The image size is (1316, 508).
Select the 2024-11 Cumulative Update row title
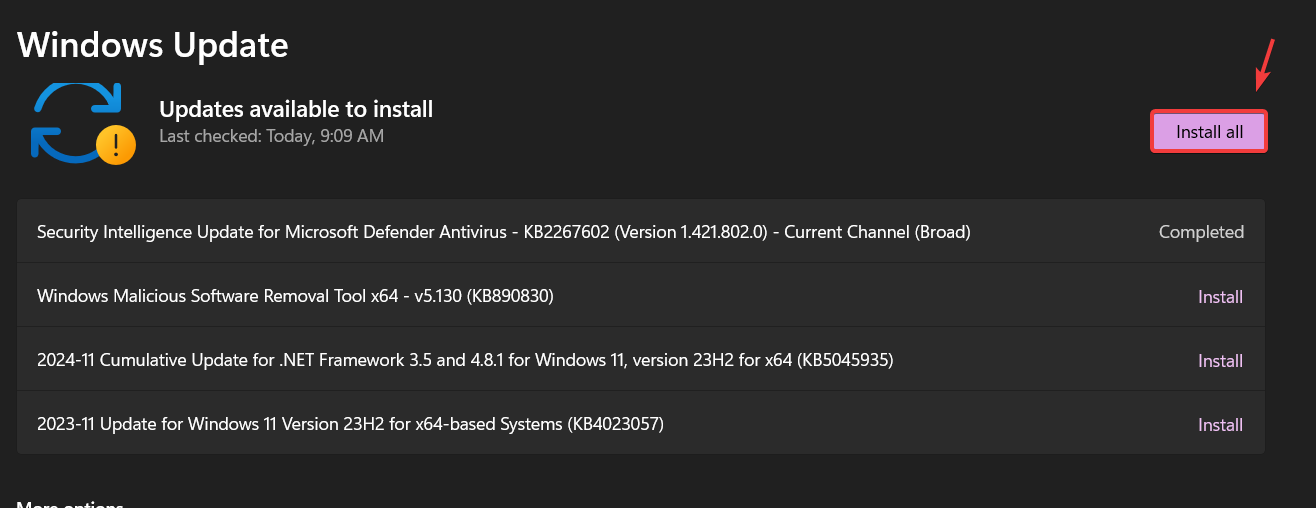coord(464,360)
